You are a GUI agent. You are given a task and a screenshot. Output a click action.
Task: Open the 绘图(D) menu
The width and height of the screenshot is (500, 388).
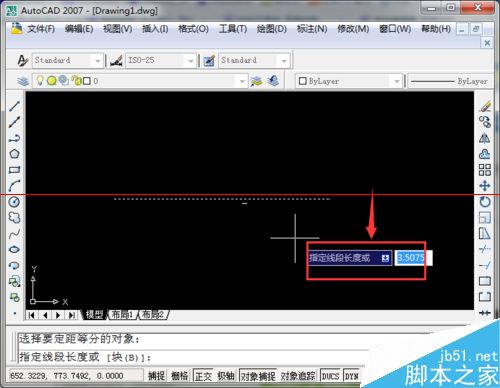[272, 29]
